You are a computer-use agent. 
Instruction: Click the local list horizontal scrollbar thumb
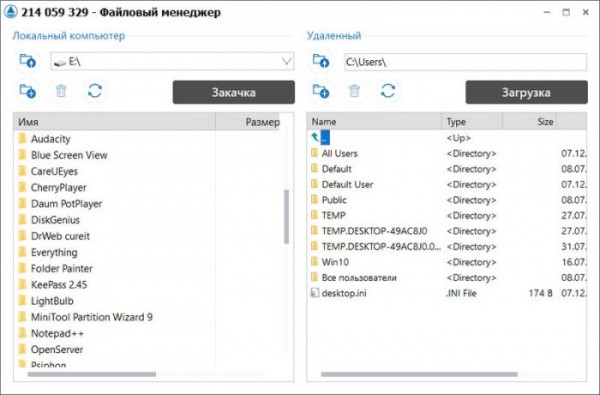92,374
